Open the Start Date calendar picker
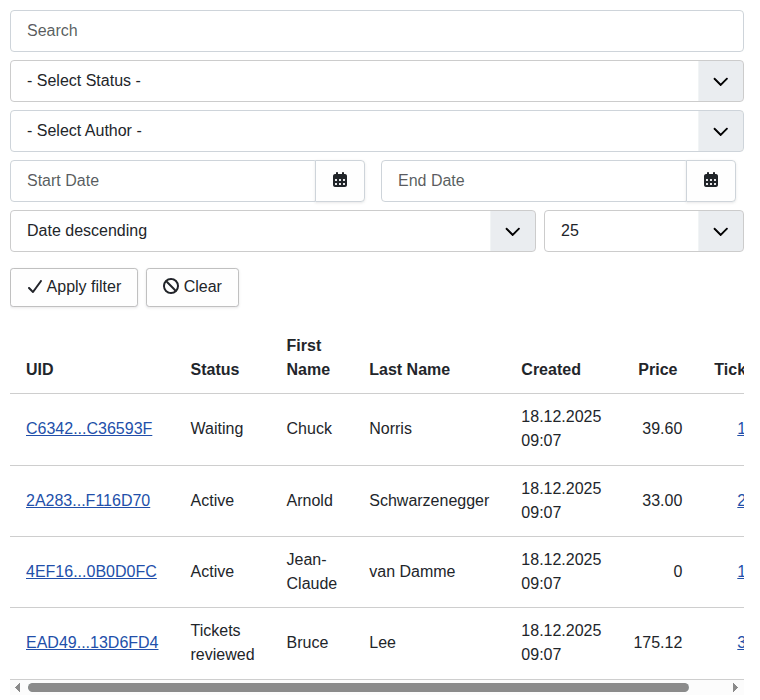The image size is (760, 700). pos(340,181)
